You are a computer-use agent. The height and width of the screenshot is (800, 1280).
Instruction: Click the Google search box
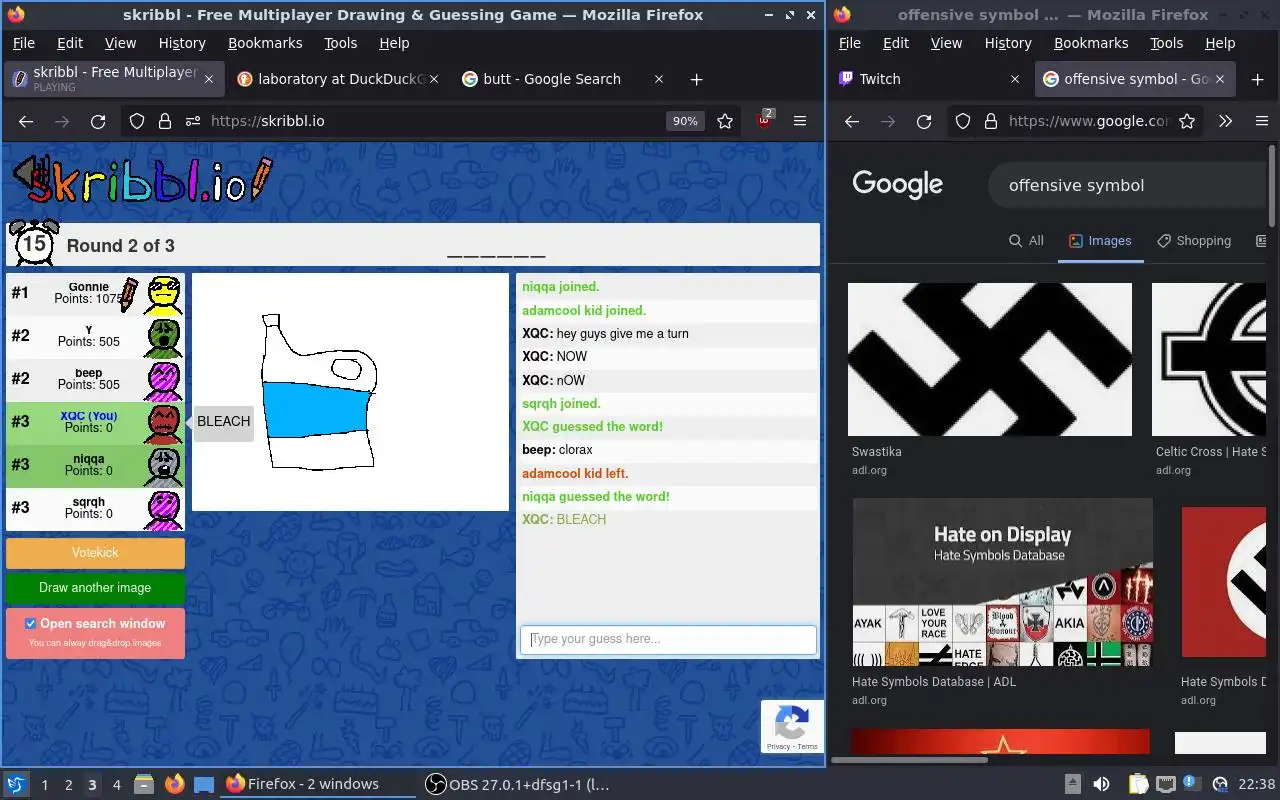pyautogui.click(x=1128, y=185)
